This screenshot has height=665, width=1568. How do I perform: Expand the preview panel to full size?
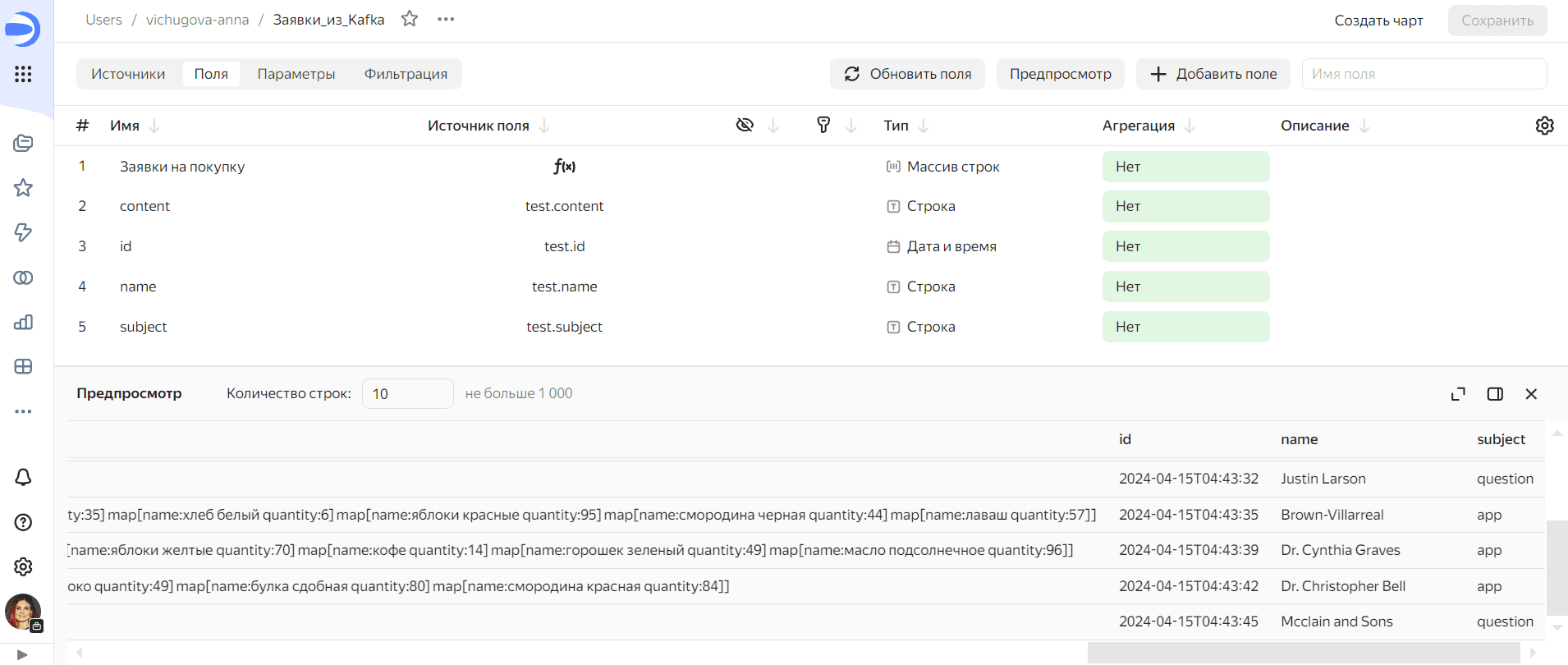pyautogui.click(x=1458, y=394)
